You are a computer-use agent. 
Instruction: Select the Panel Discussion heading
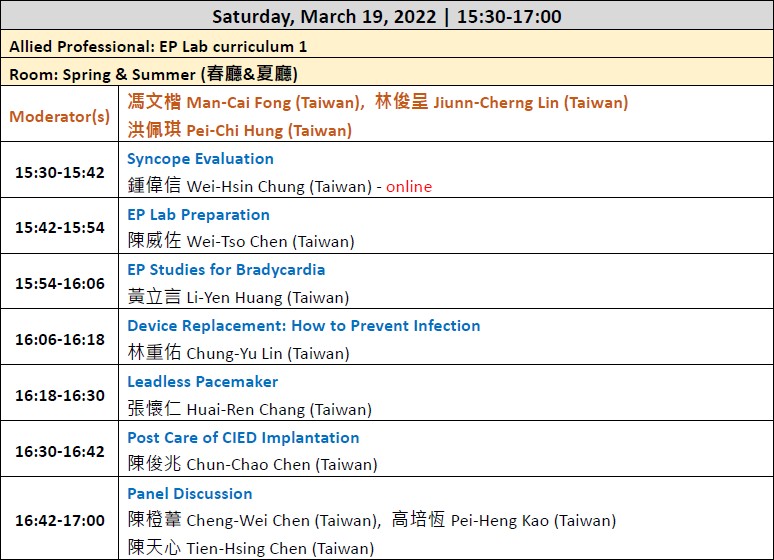(190, 494)
